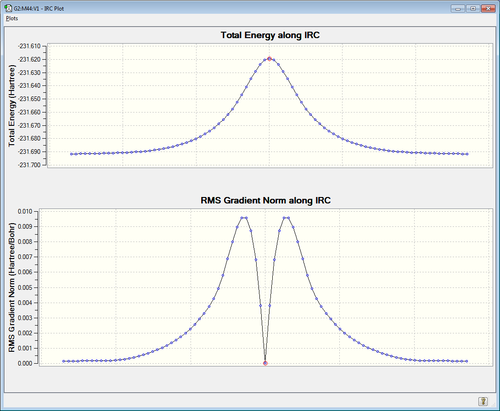Viewport: 500px width, 411px height.
Task: Select the first data point of RMS Gradient curve
Action: click(x=64, y=361)
